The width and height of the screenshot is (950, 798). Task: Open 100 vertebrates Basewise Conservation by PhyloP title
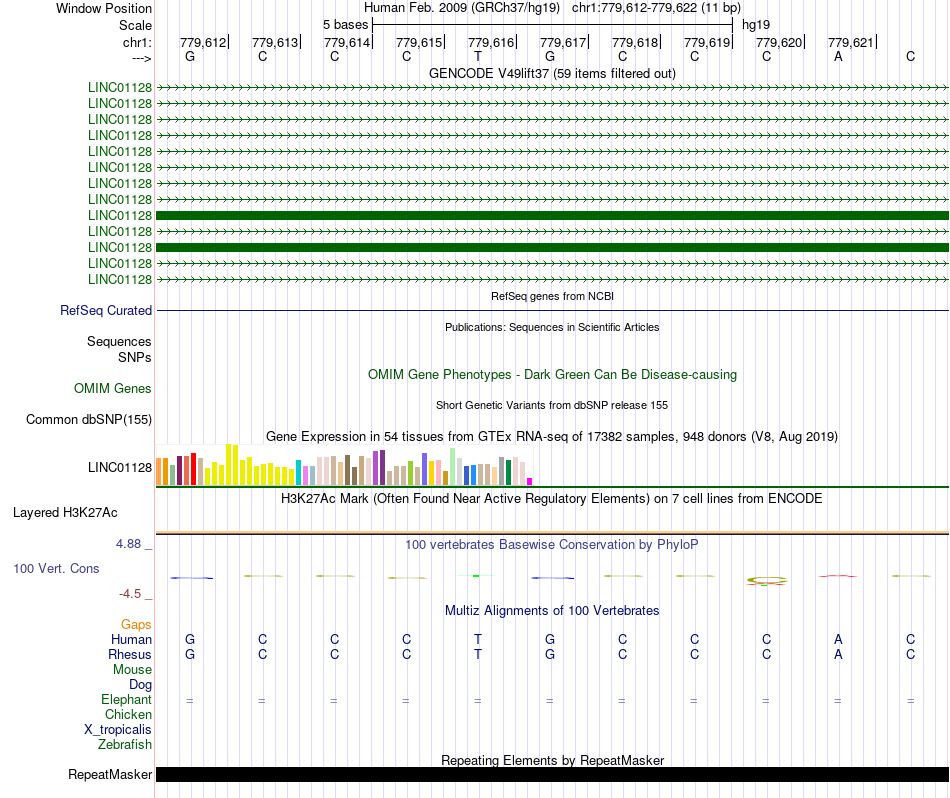(552, 545)
